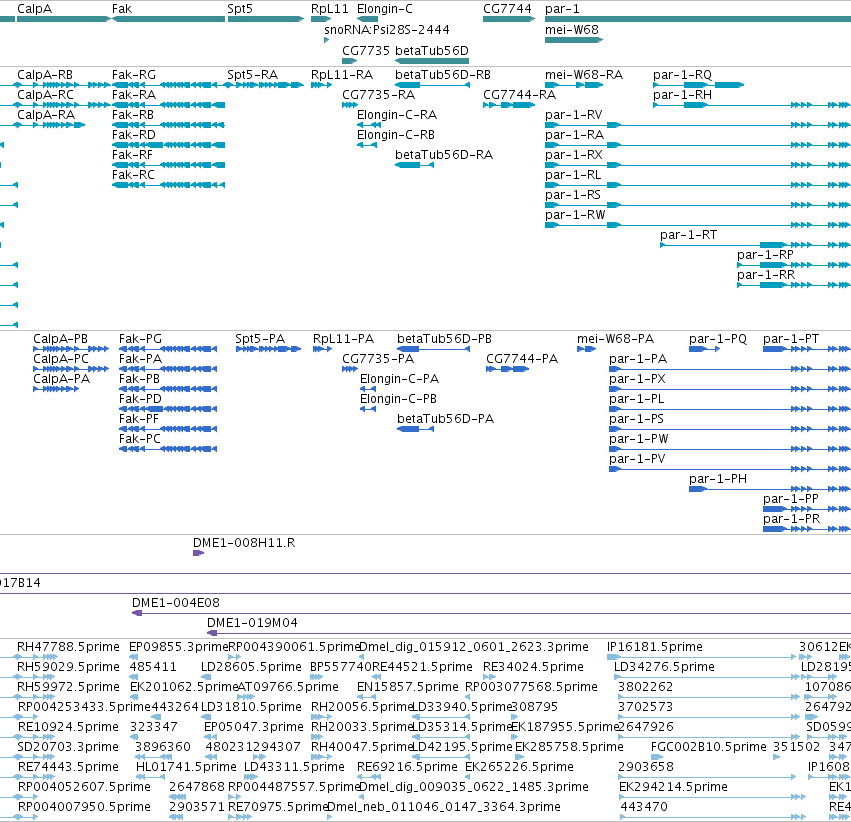Open the par-1 gene label
This screenshot has height=822, width=851.
click(562, 9)
